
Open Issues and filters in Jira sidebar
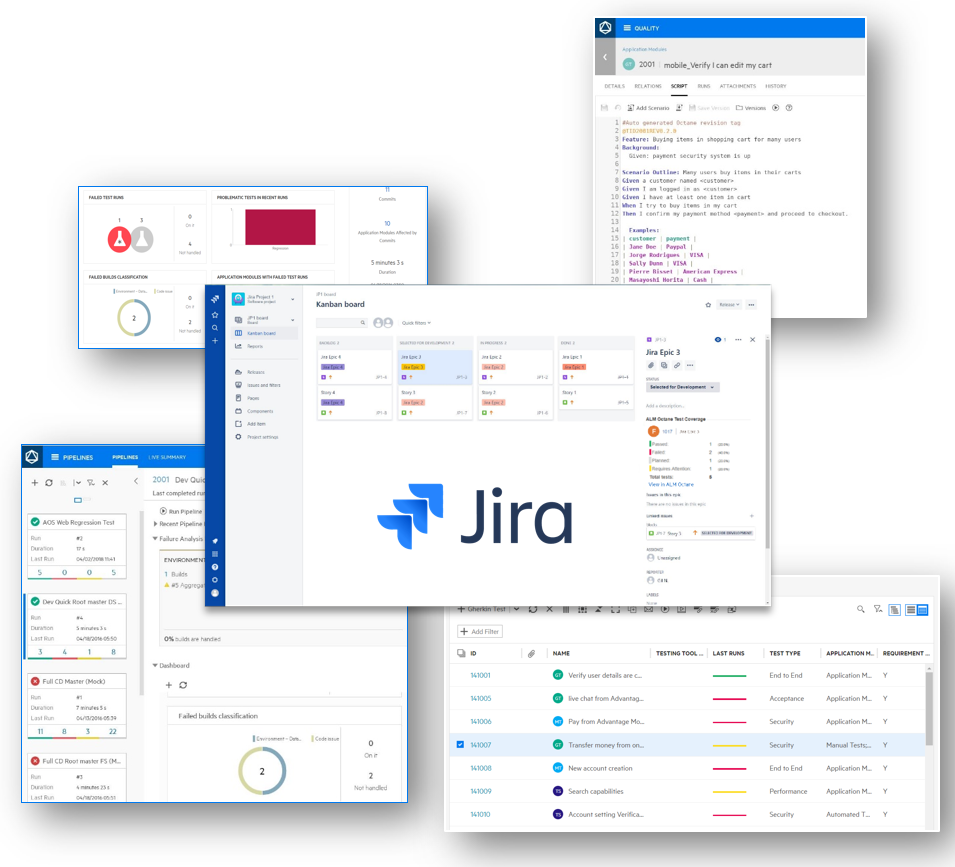point(263,385)
